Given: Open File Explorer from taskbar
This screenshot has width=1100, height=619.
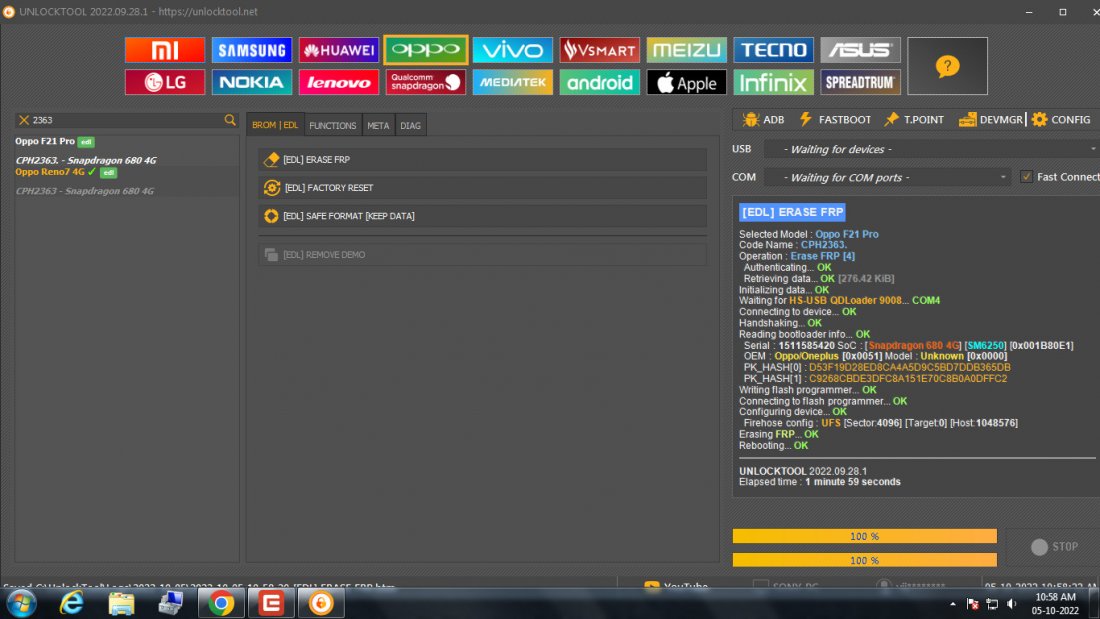Looking at the screenshot, I should coord(121,603).
